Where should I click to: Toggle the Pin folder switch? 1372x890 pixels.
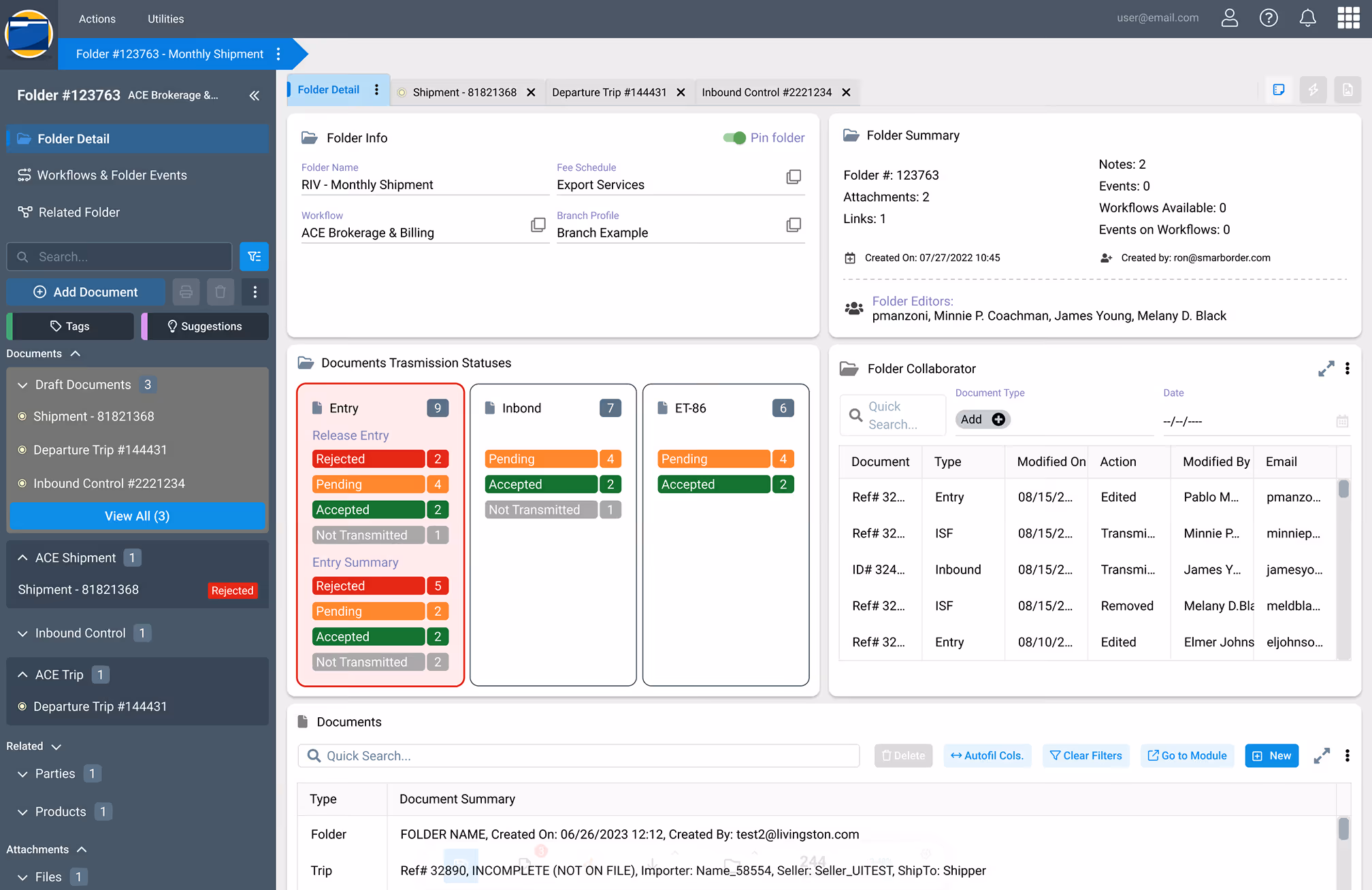[734, 138]
